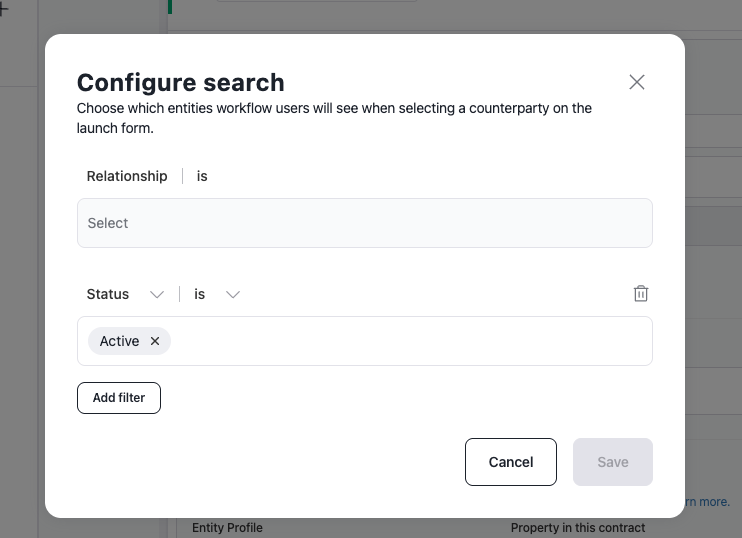Select the Active chip label
The height and width of the screenshot is (538, 742).
pos(119,341)
